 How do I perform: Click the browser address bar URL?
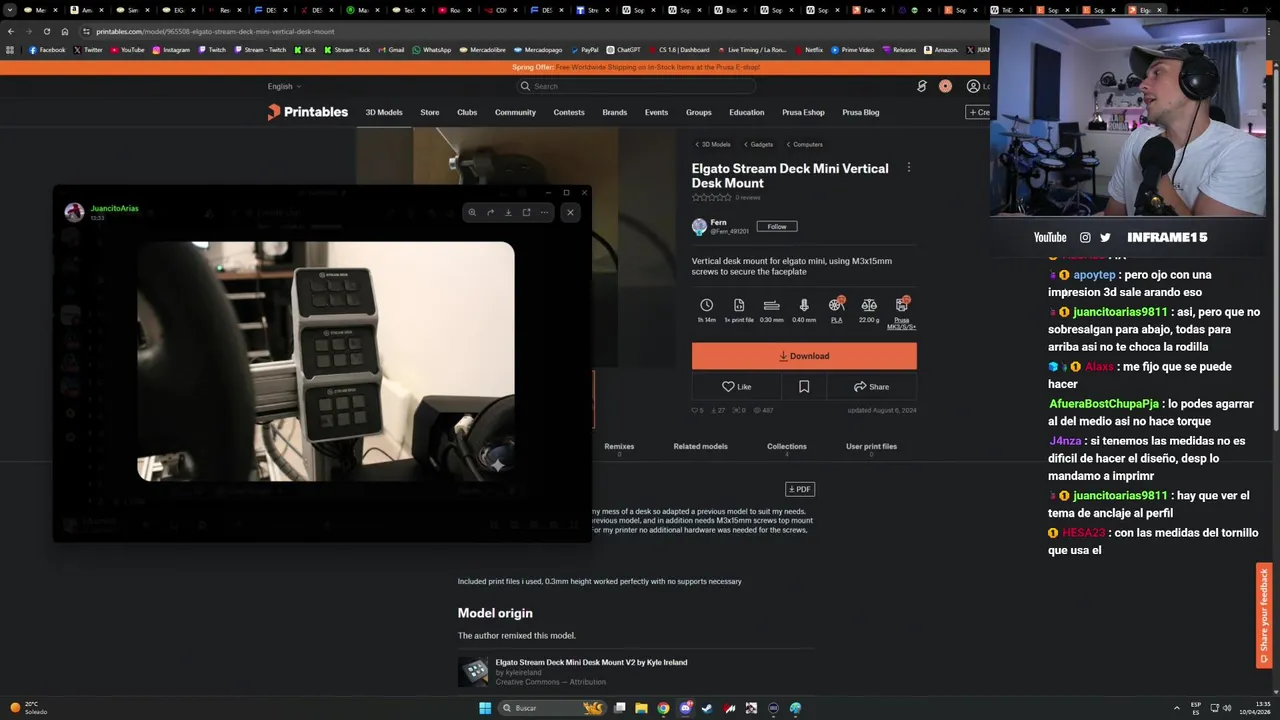click(x=215, y=31)
